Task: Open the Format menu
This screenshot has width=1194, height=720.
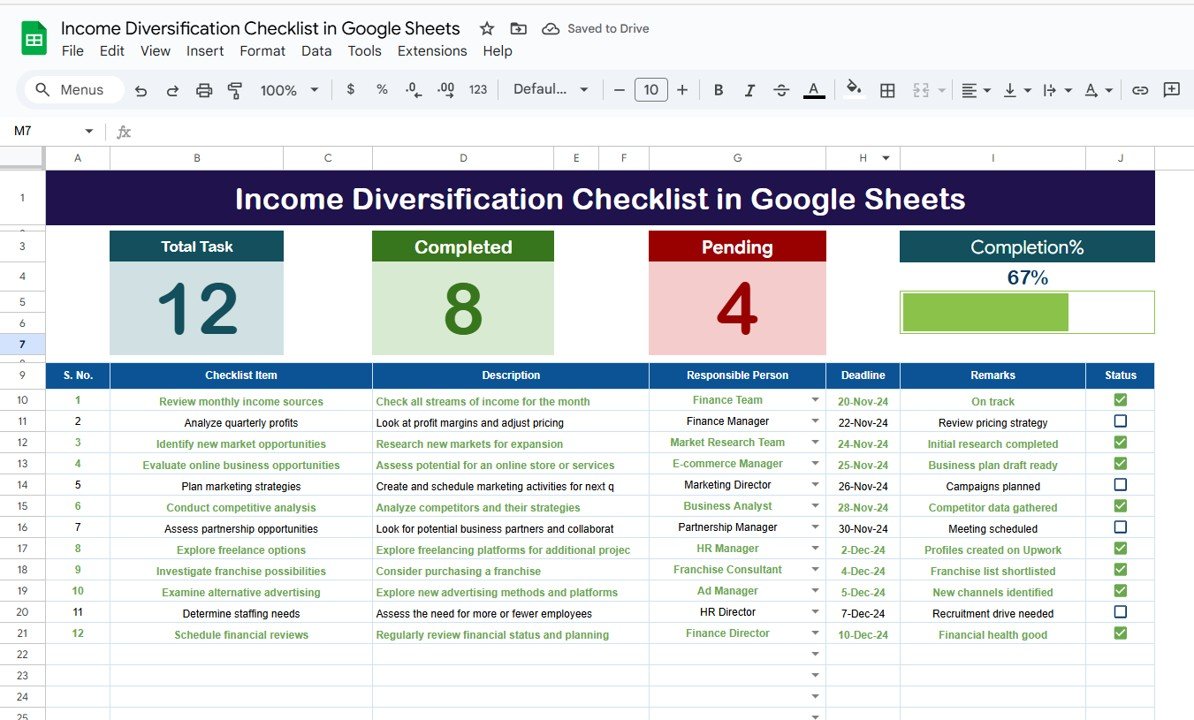Action: click(x=262, y=51)
